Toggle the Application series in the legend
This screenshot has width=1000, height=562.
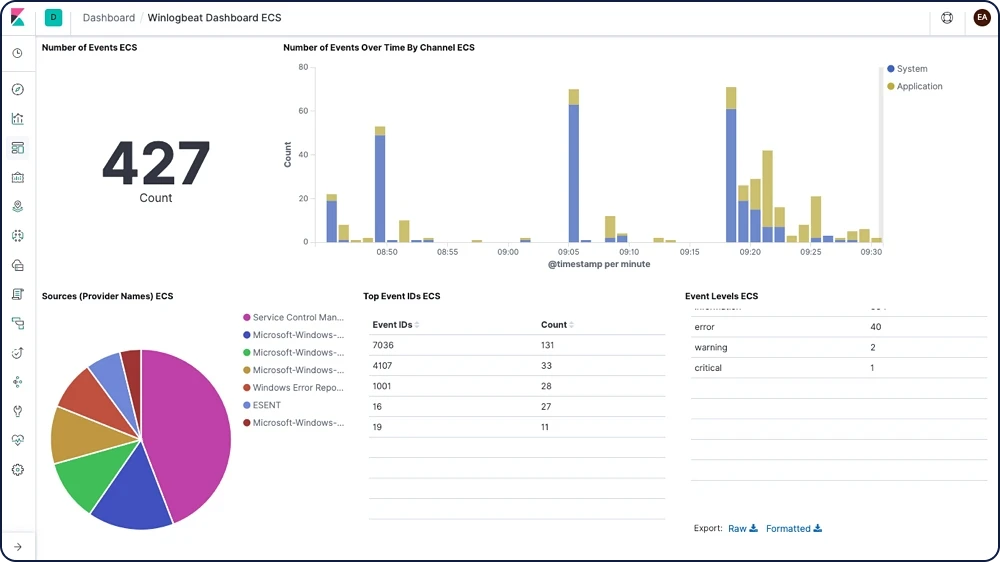click(919, 87)
